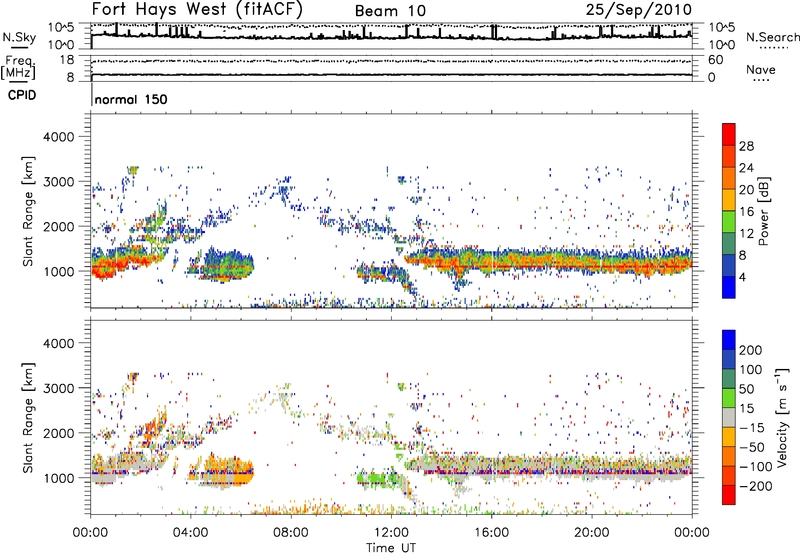Click the '28' power colorbar tick
This screenshot has height=554, width=800.
746,146
